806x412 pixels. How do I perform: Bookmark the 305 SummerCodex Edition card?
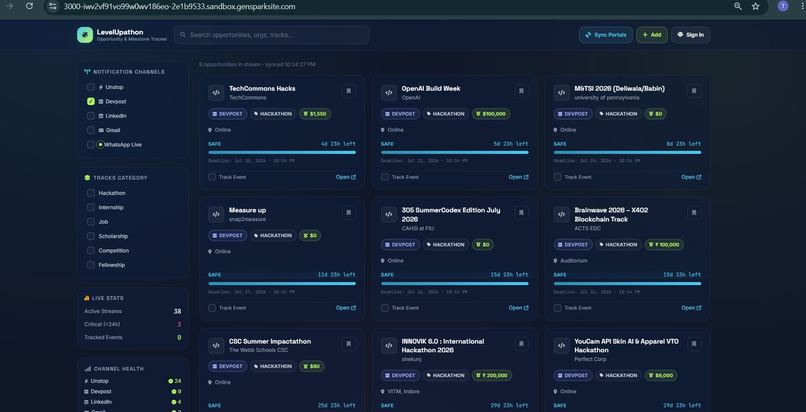point(521,213)
